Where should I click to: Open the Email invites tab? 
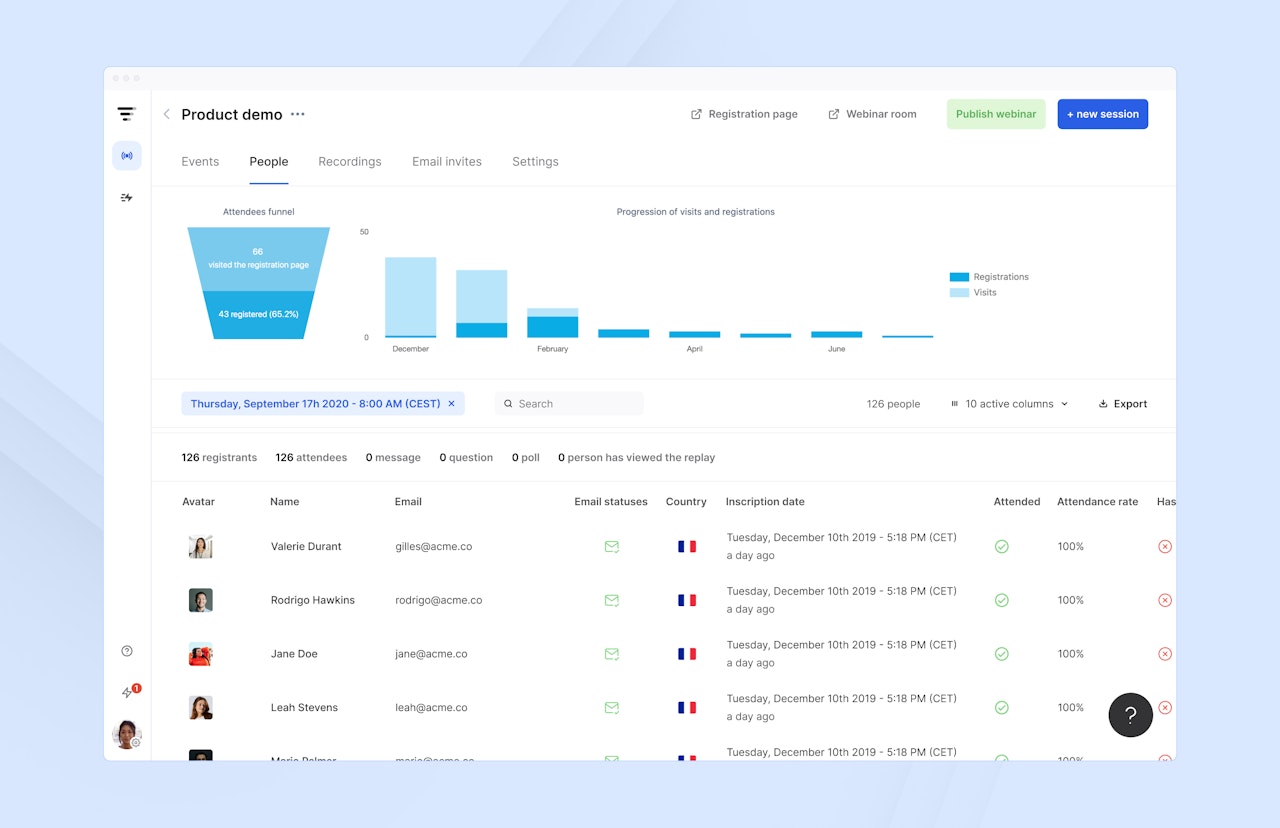(x=446, y=161)
